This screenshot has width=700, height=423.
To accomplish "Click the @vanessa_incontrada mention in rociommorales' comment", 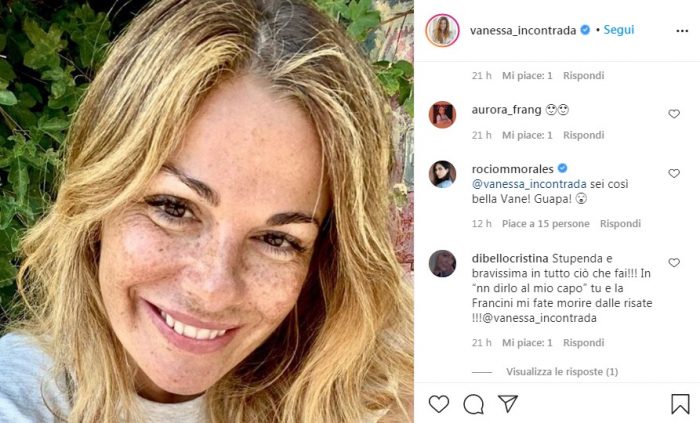I will click(x=529, y=184).
